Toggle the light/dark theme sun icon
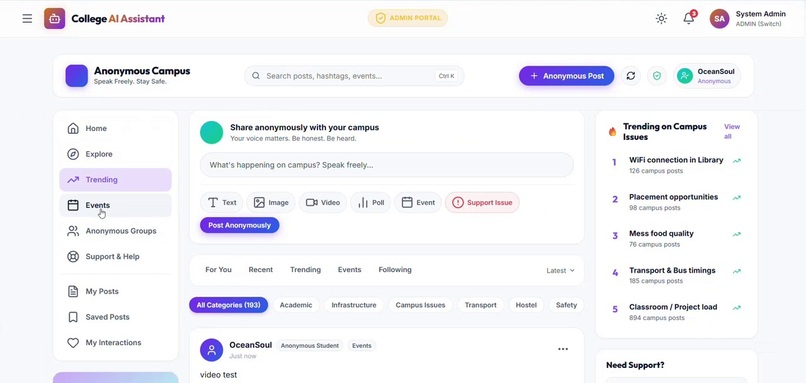Image resolution: width=806 pixels, height=383 pixels. [x=661, y=19]
